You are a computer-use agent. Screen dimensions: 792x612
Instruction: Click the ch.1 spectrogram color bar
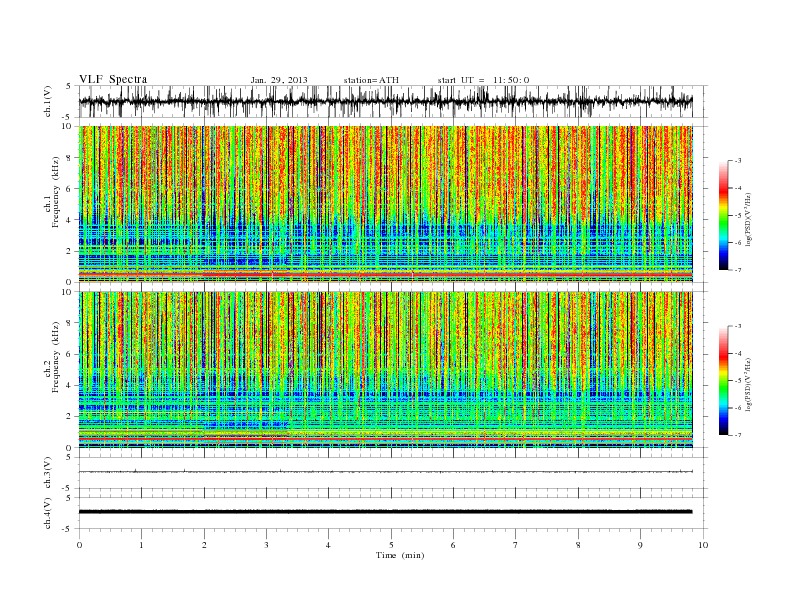coord(723,215)
